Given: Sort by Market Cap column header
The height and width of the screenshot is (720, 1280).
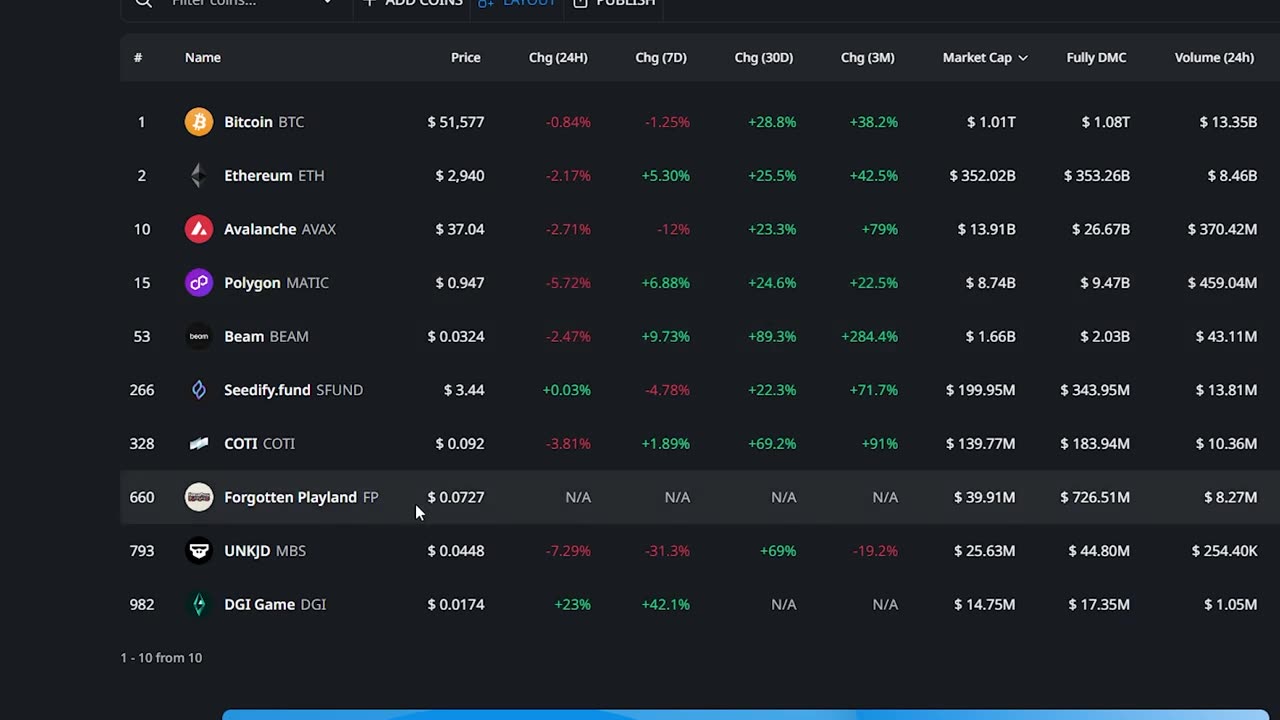Looking at the screenshot, I should (x=977, y=57).
